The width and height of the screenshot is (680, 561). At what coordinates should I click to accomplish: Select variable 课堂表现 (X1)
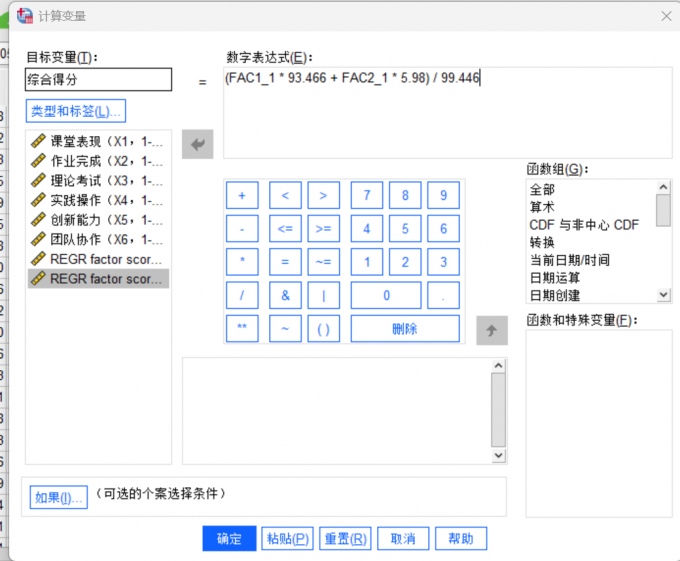click(98, 141)
